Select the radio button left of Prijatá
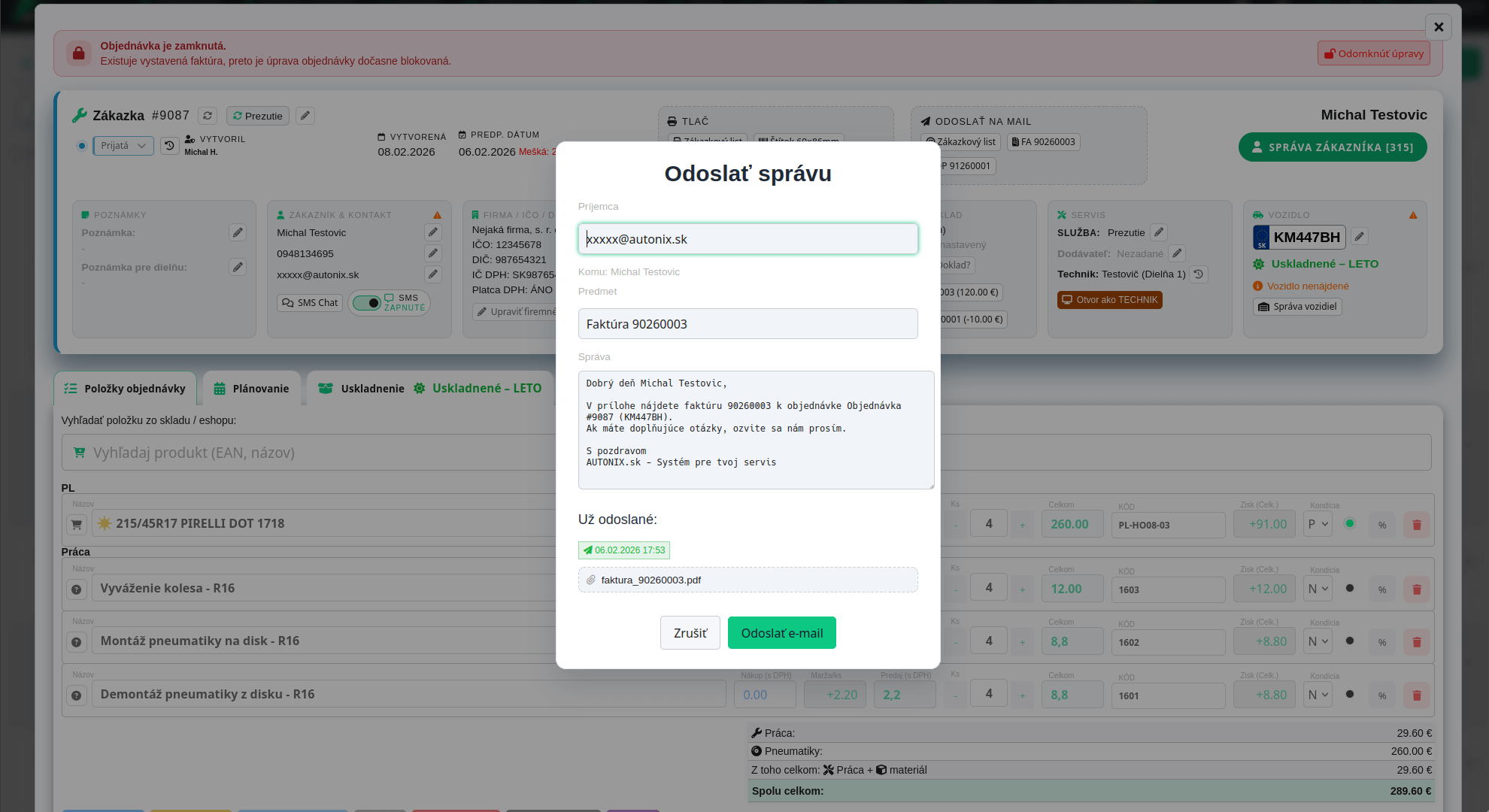The width and height of the screenshot is (1489, 812). click(82, 146)
